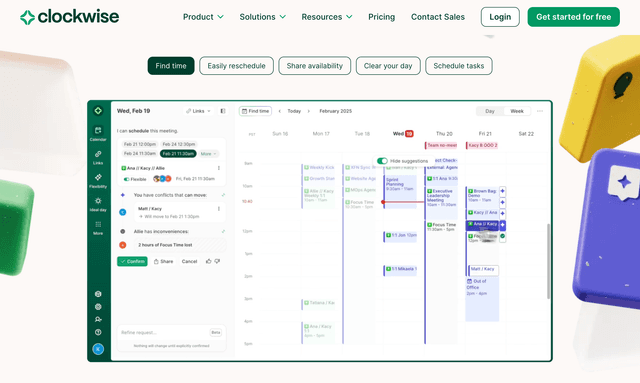This screenshot has width=640, height=383.
Task: Select the Share availability tab
Action: [x=315, y=66]
